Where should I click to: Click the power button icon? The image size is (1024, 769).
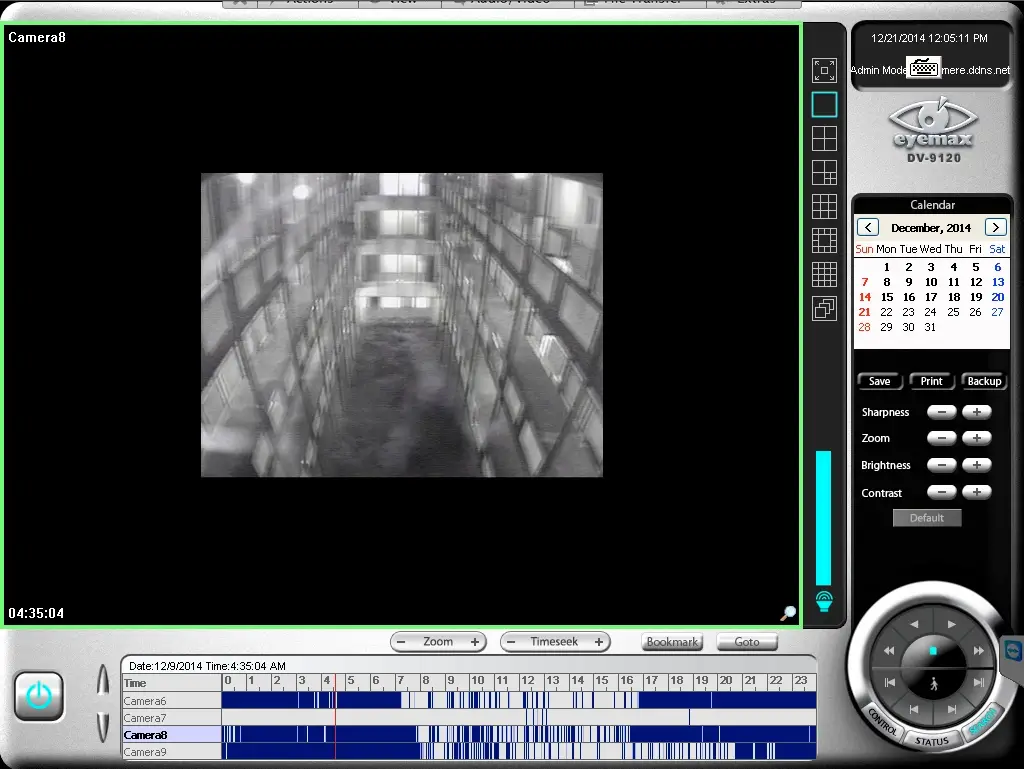pyautogui.click(x=39, y=696)
